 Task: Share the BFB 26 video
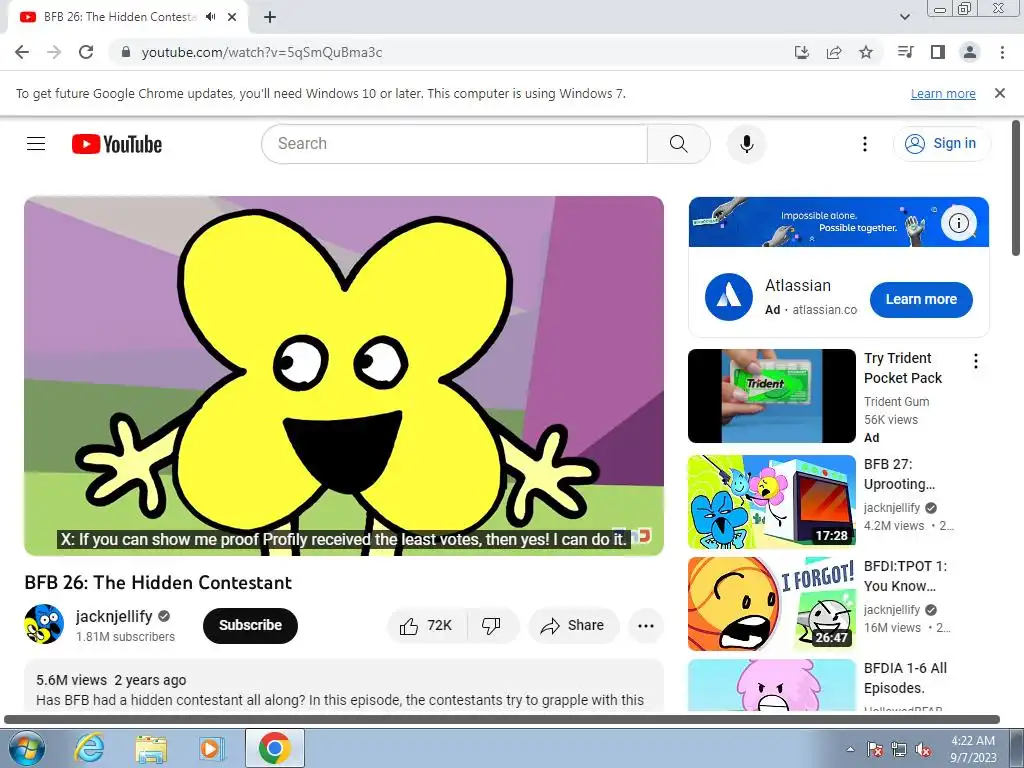(x=573, y=626)
